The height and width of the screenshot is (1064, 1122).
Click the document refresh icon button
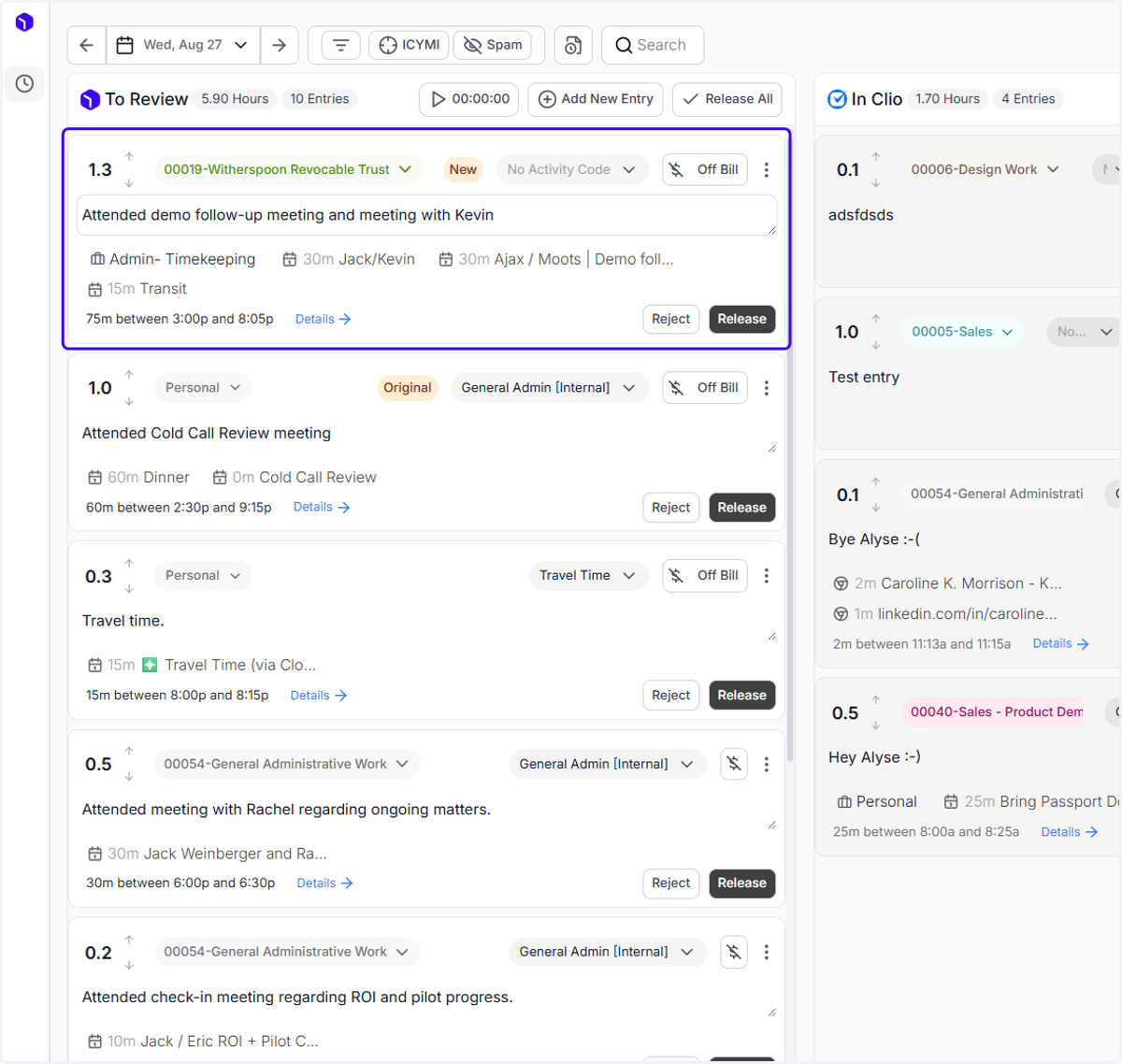point(573,45)
